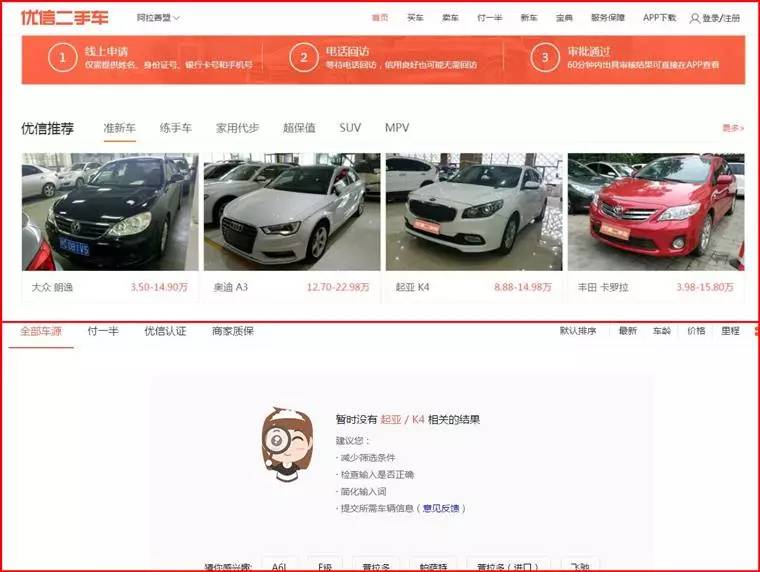Click the 减少筛选条件 suggestion text
The width and height of the screenshot is (760, 572).
(x=367, y=458)
